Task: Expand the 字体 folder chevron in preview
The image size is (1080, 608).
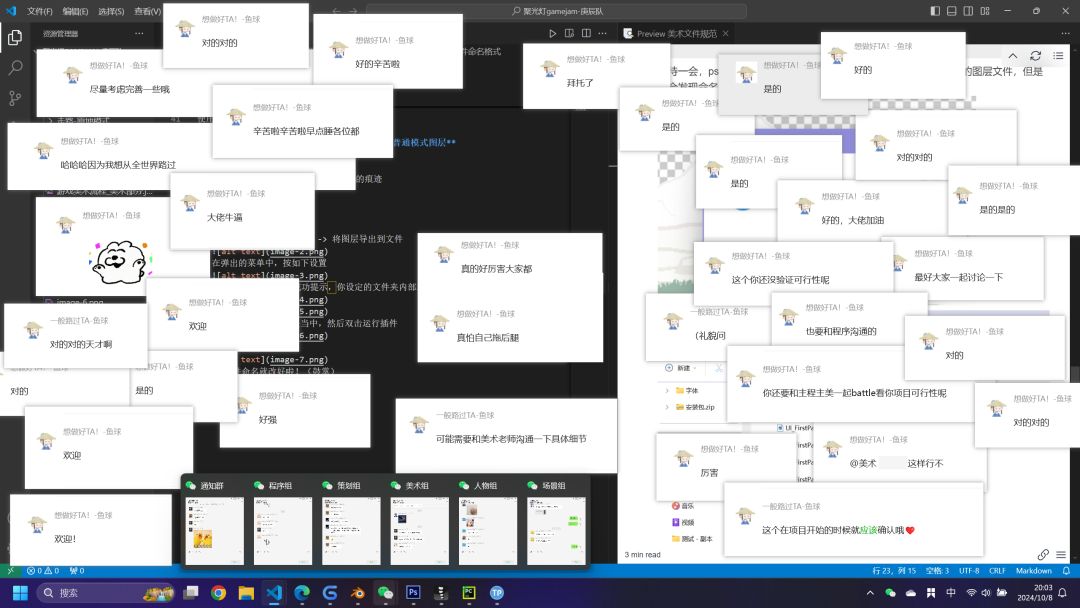Action: point(667,390)
